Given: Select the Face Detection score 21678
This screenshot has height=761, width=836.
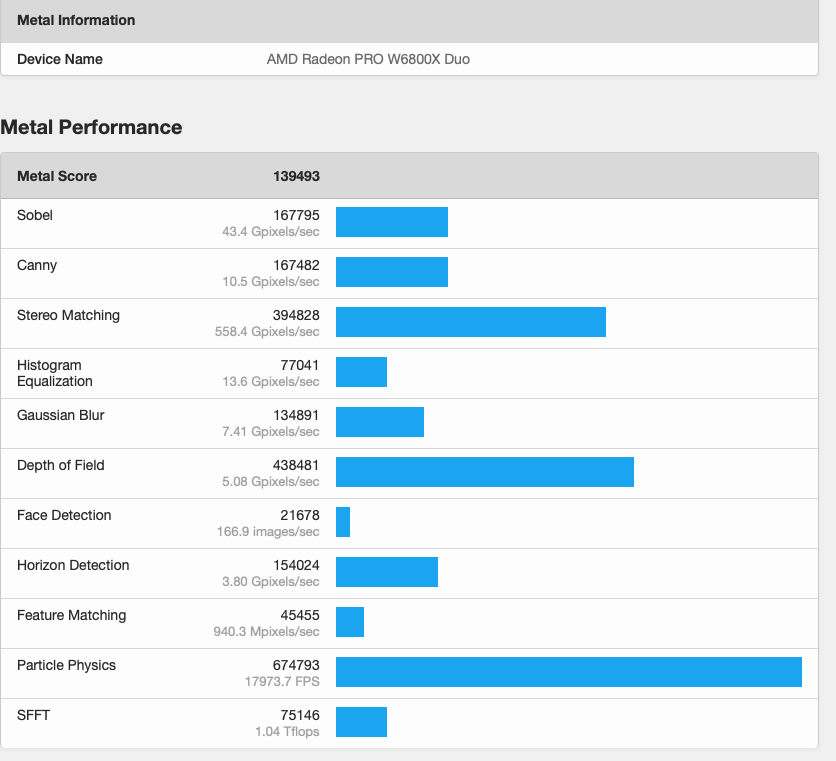Looking at the screenshot, I should (x=300, y=516).
